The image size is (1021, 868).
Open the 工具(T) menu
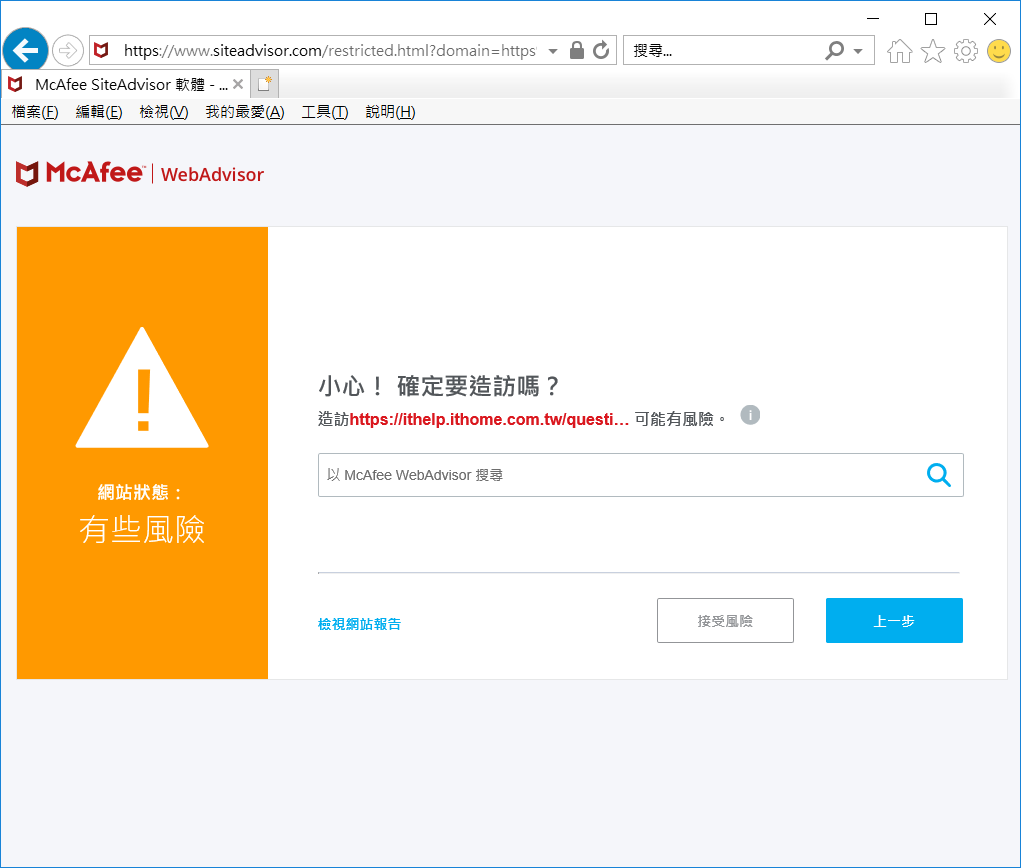(x=325, y=112)
